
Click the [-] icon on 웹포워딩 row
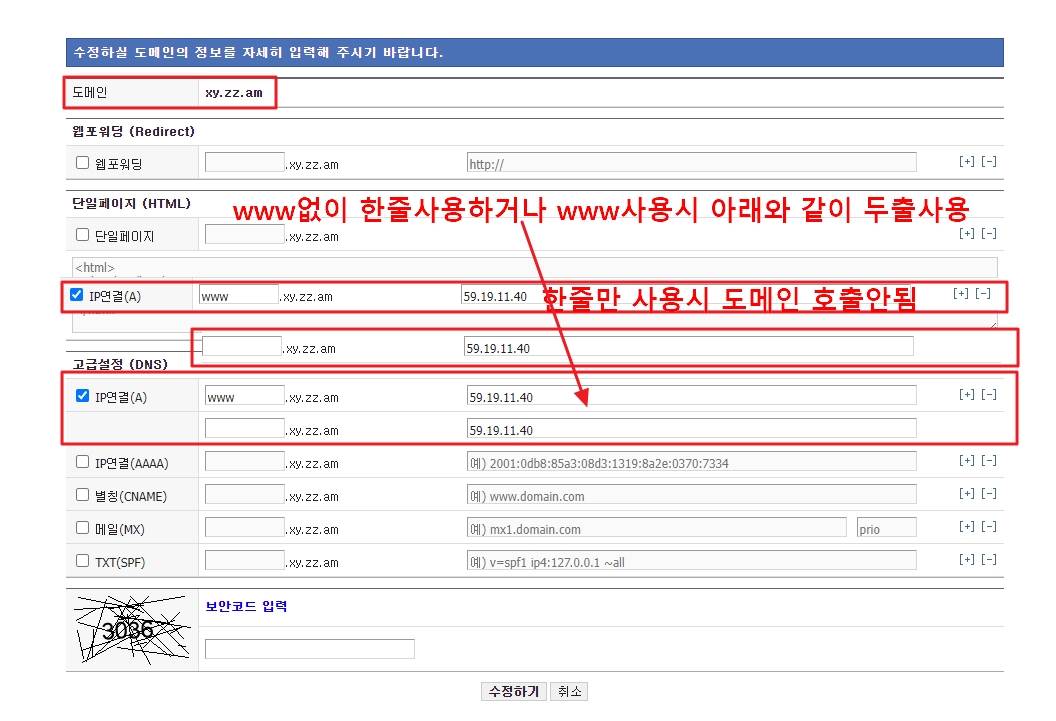(x=988, y=161)
